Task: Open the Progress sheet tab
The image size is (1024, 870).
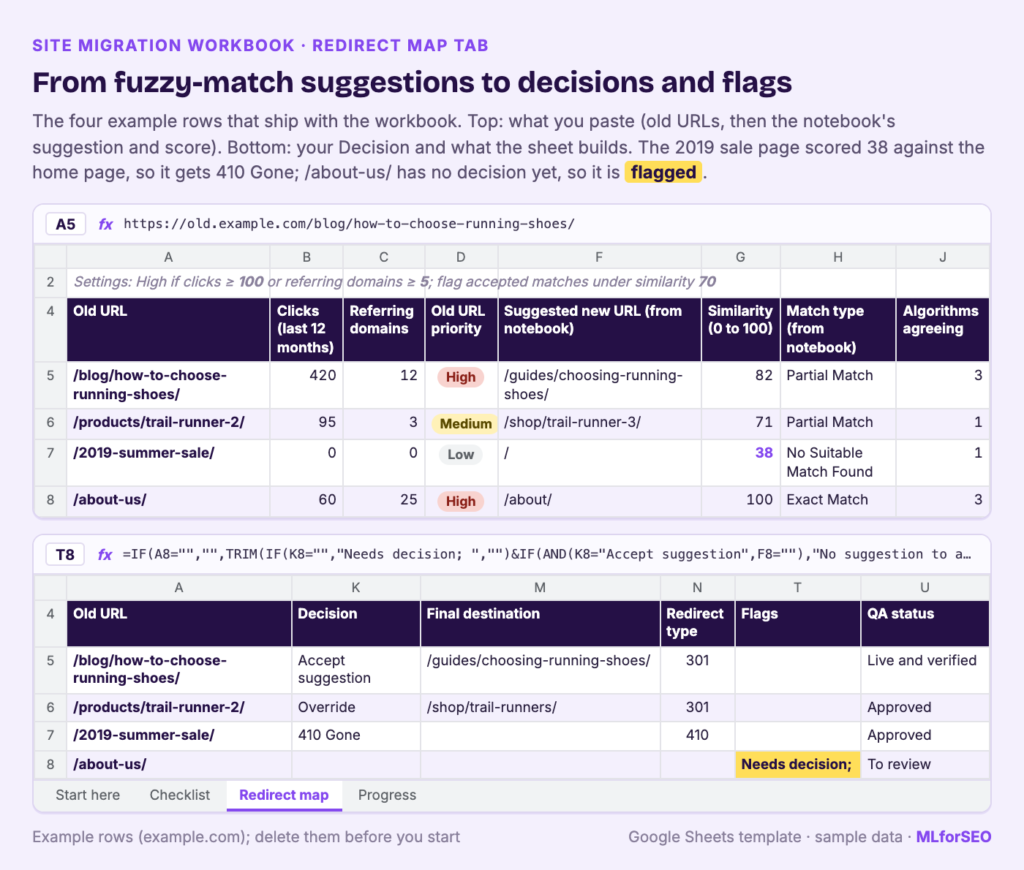Action: click(387, 795)
